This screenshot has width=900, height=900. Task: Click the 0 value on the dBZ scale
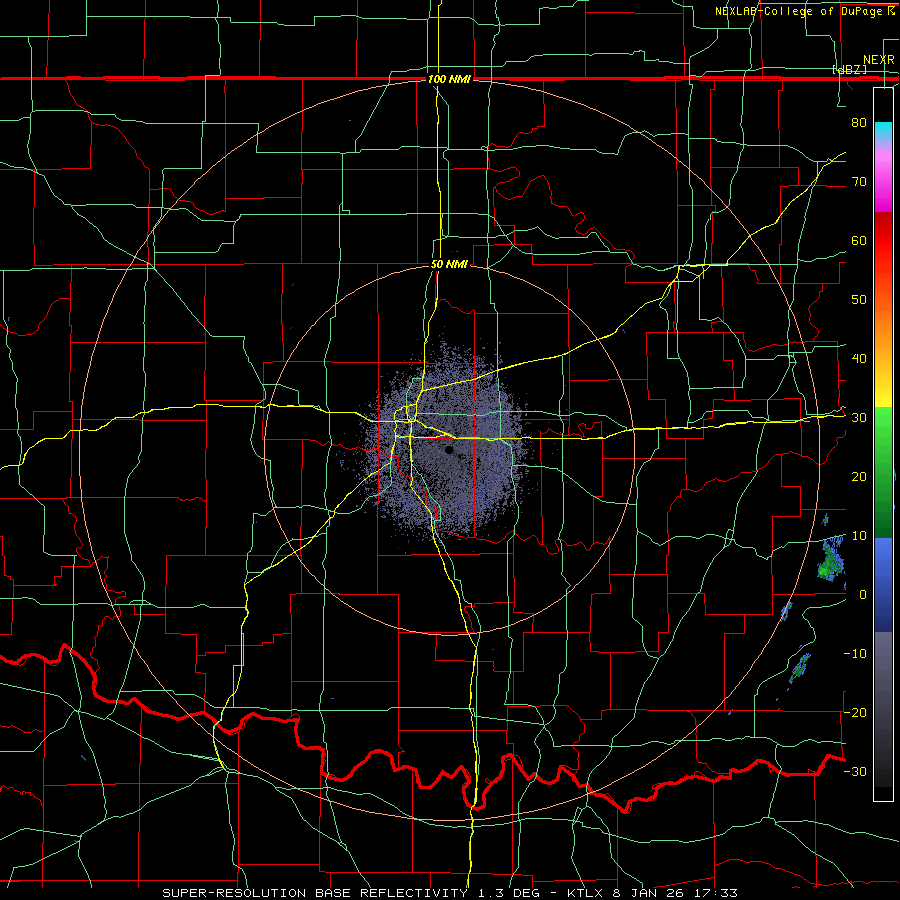pos(863,595)
